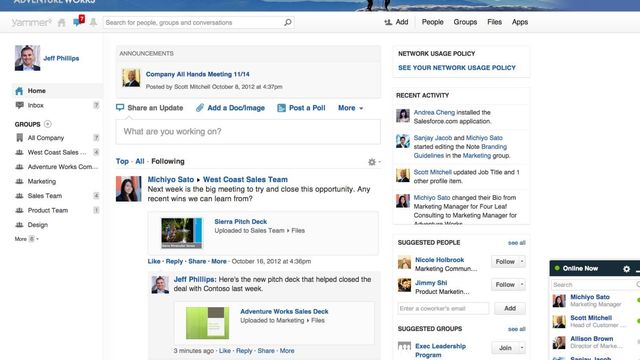Click Enter a coworker's email field
This screenshot has width=640, height=360.
443,308
